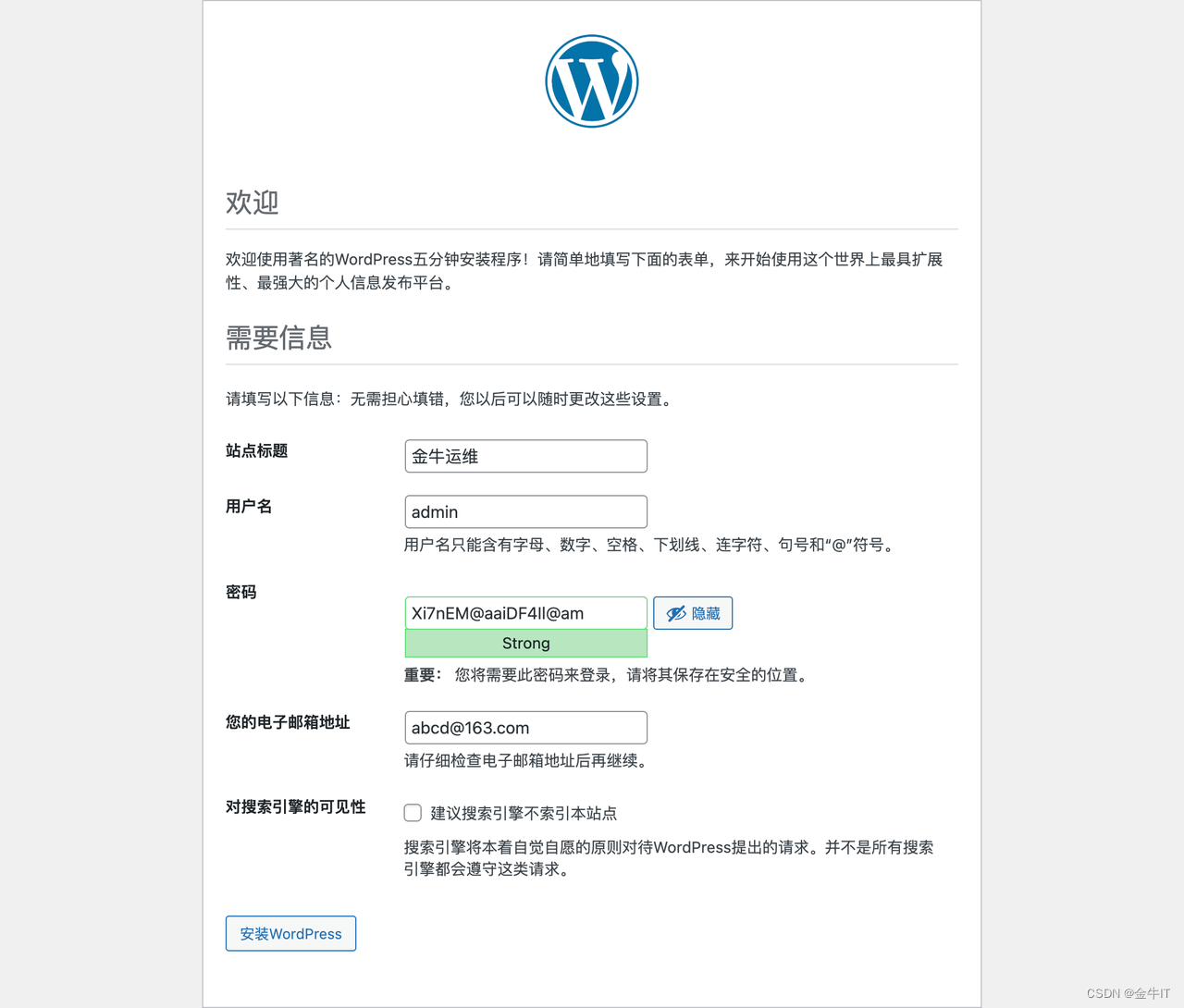Click the WordPress logo
This screenshot has height=1008, width=1184.
coord(592,80)
